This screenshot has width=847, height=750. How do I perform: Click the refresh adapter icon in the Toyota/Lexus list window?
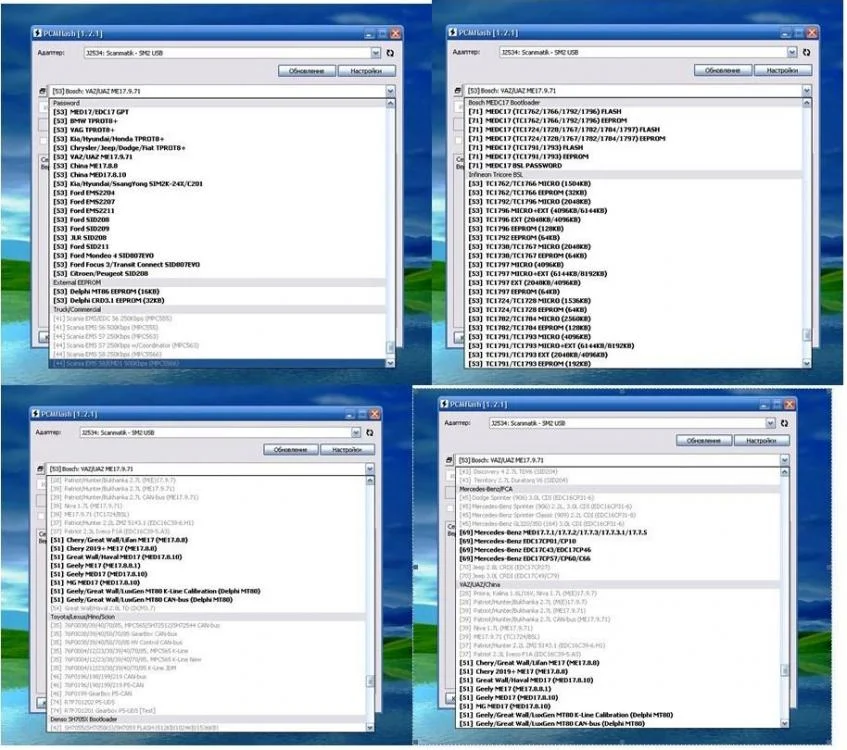(370, 432)
